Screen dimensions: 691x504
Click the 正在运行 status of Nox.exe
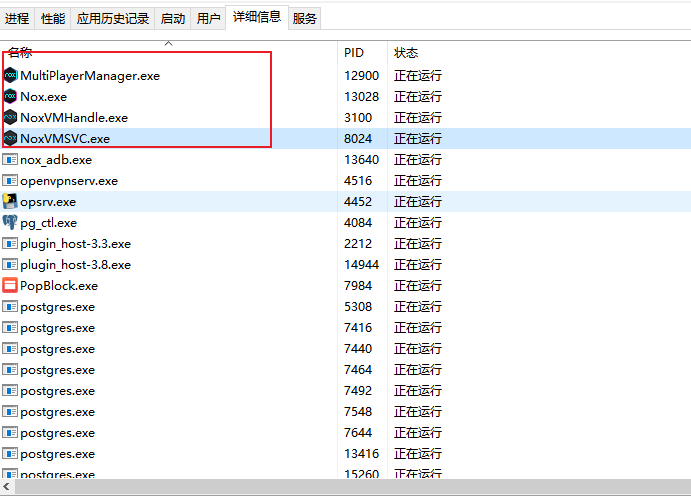click(x=418, y=96)
